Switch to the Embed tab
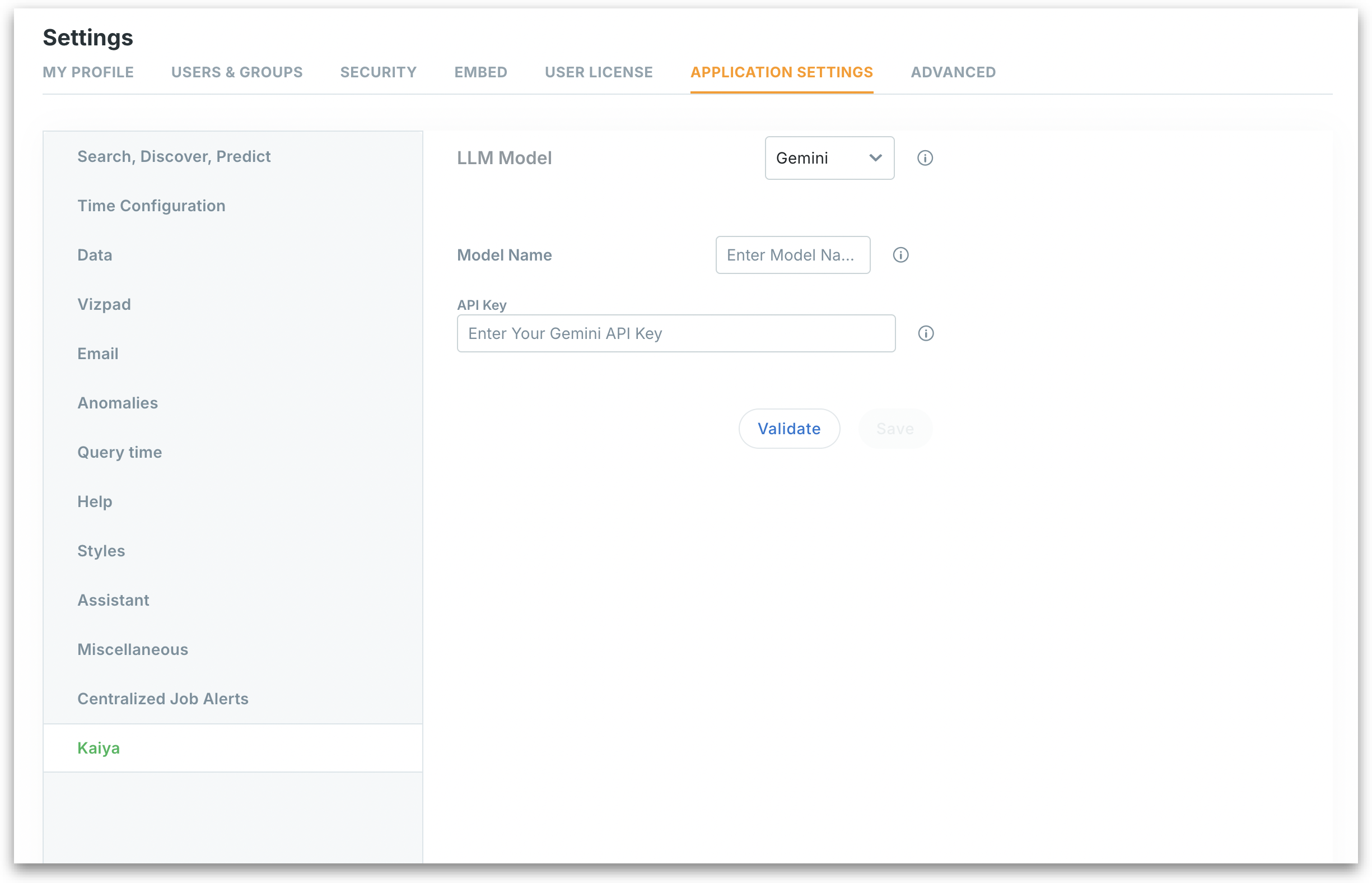Viewport: 1372px width, 883px height. tap(480, 72)
